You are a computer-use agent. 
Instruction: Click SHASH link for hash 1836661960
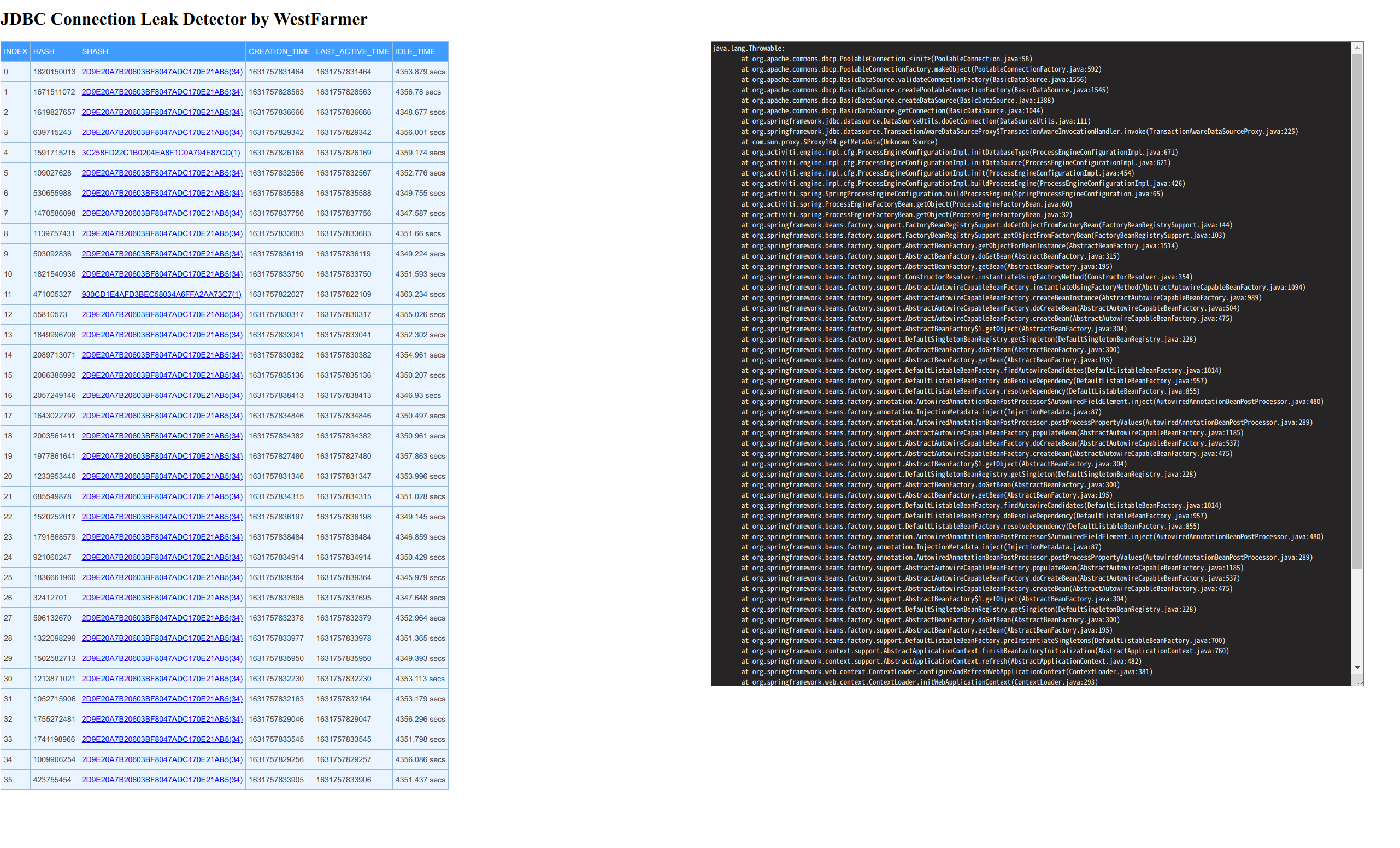click(162, 577)
